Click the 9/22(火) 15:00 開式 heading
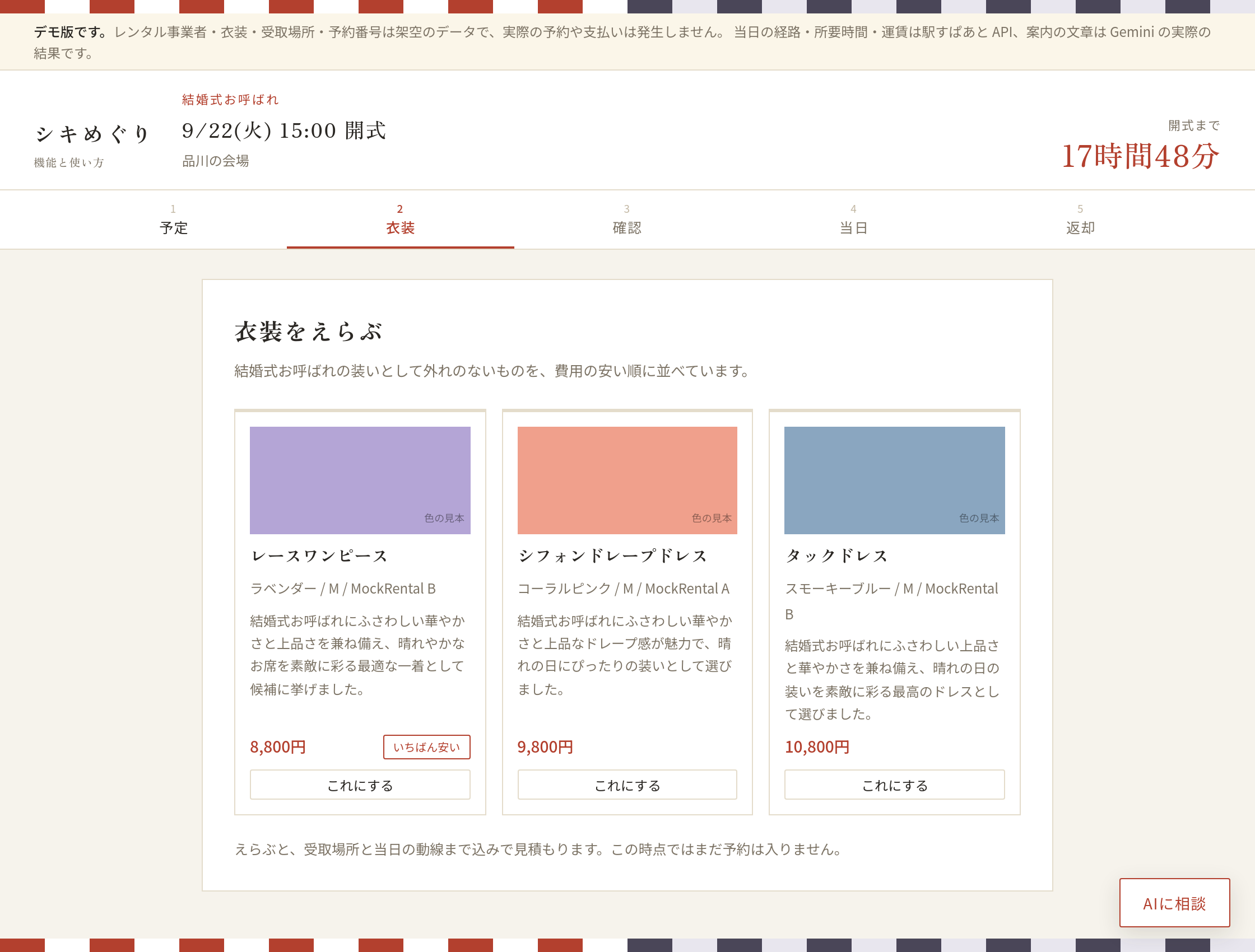The width and height of the screenshot is (1255, 952). tap(283, 131)
